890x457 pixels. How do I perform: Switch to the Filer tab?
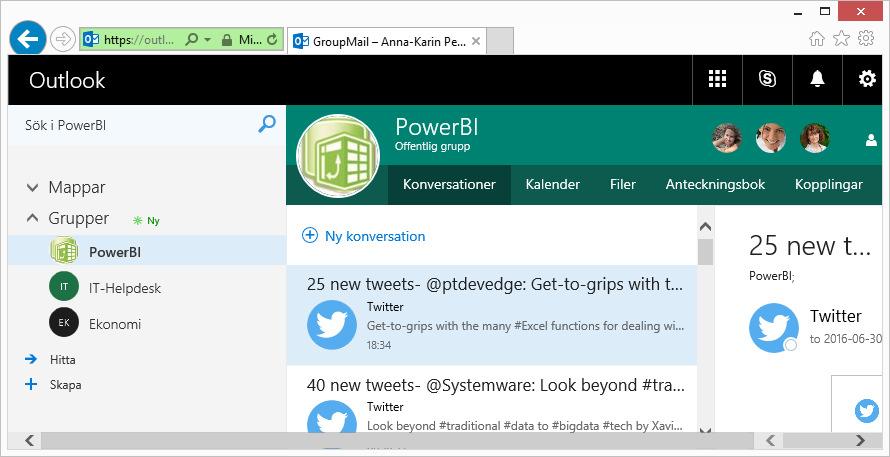pos(623,185)
